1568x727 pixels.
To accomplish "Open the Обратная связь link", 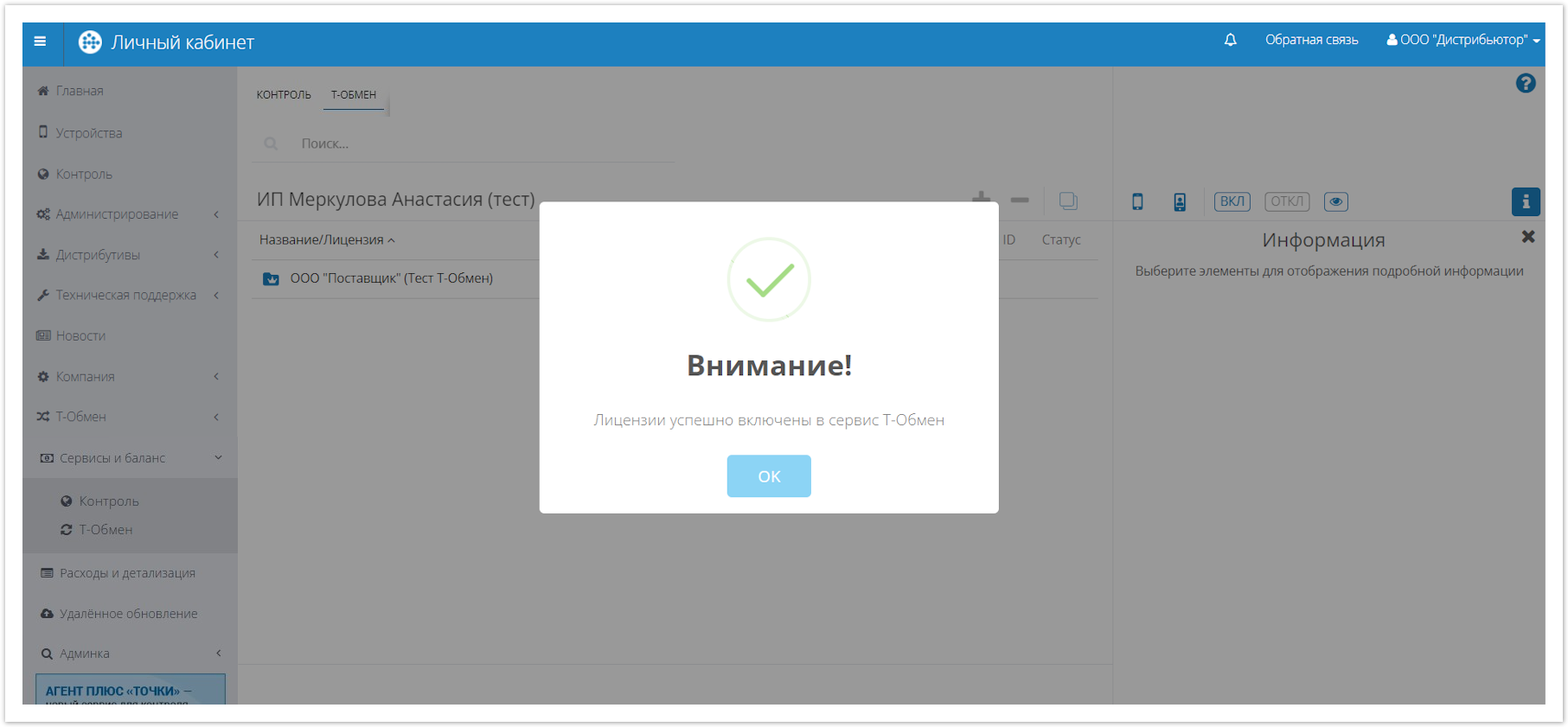I will [x=1311, y=40].
